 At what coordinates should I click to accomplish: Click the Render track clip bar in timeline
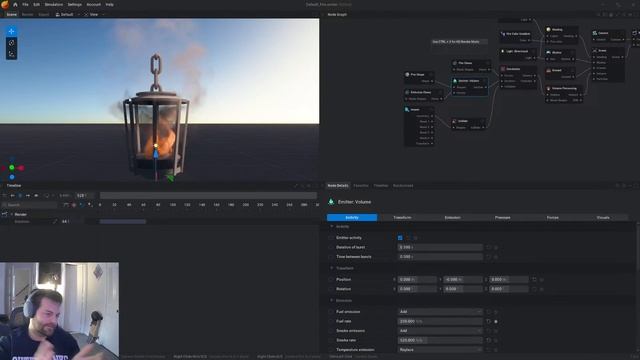(123, 222)
